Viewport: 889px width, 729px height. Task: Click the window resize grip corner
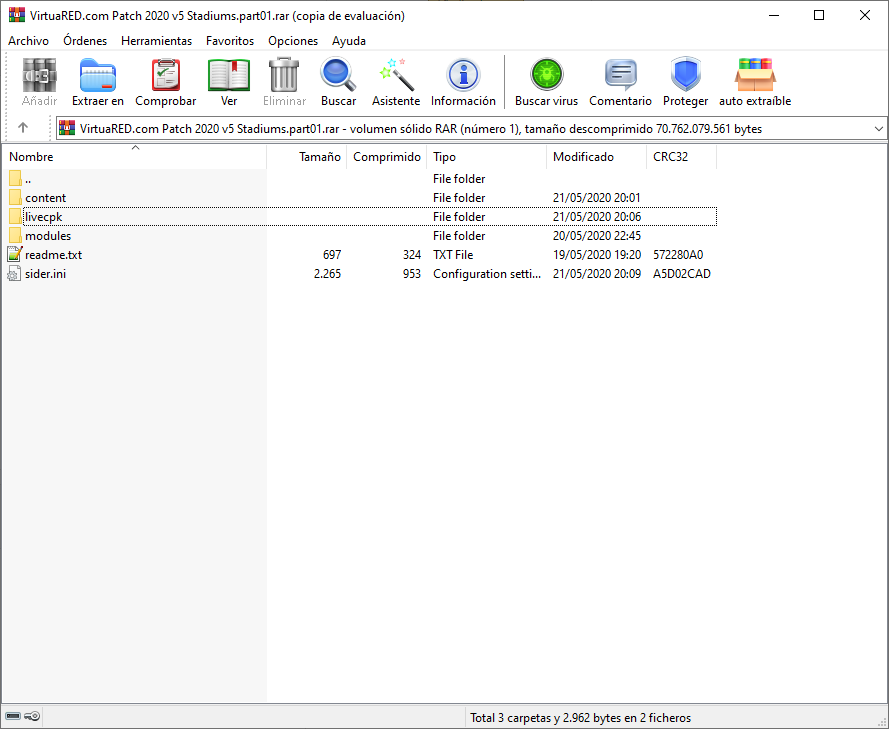(880, 720)
